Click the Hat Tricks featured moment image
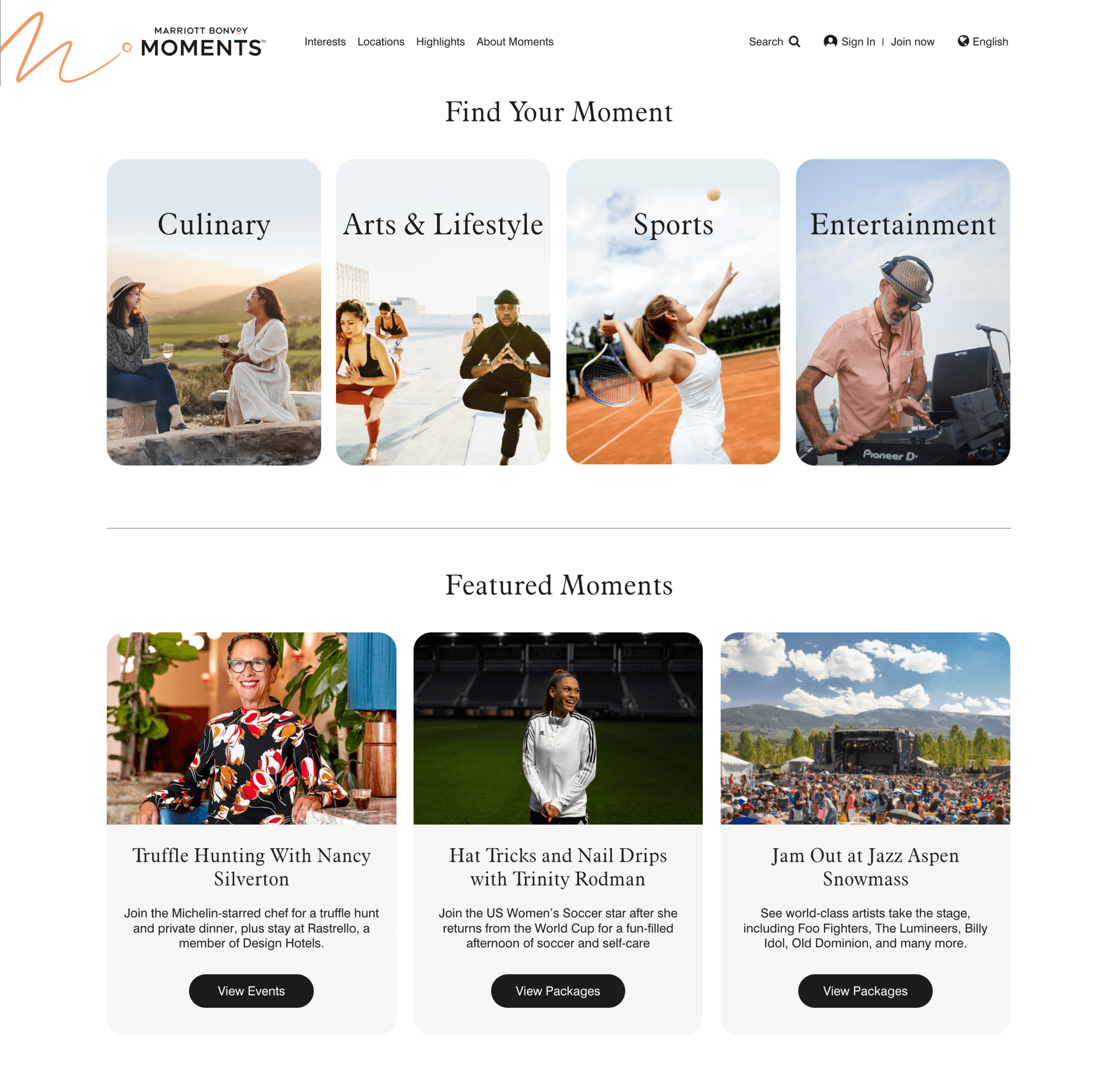The height and width of the screenshot is (1092, 1114). click(x=557, y=727)
